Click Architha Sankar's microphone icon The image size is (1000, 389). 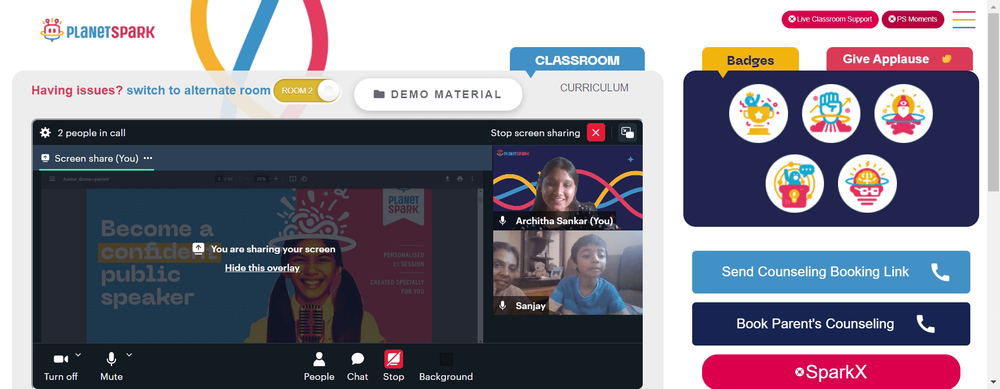(503, 221)
